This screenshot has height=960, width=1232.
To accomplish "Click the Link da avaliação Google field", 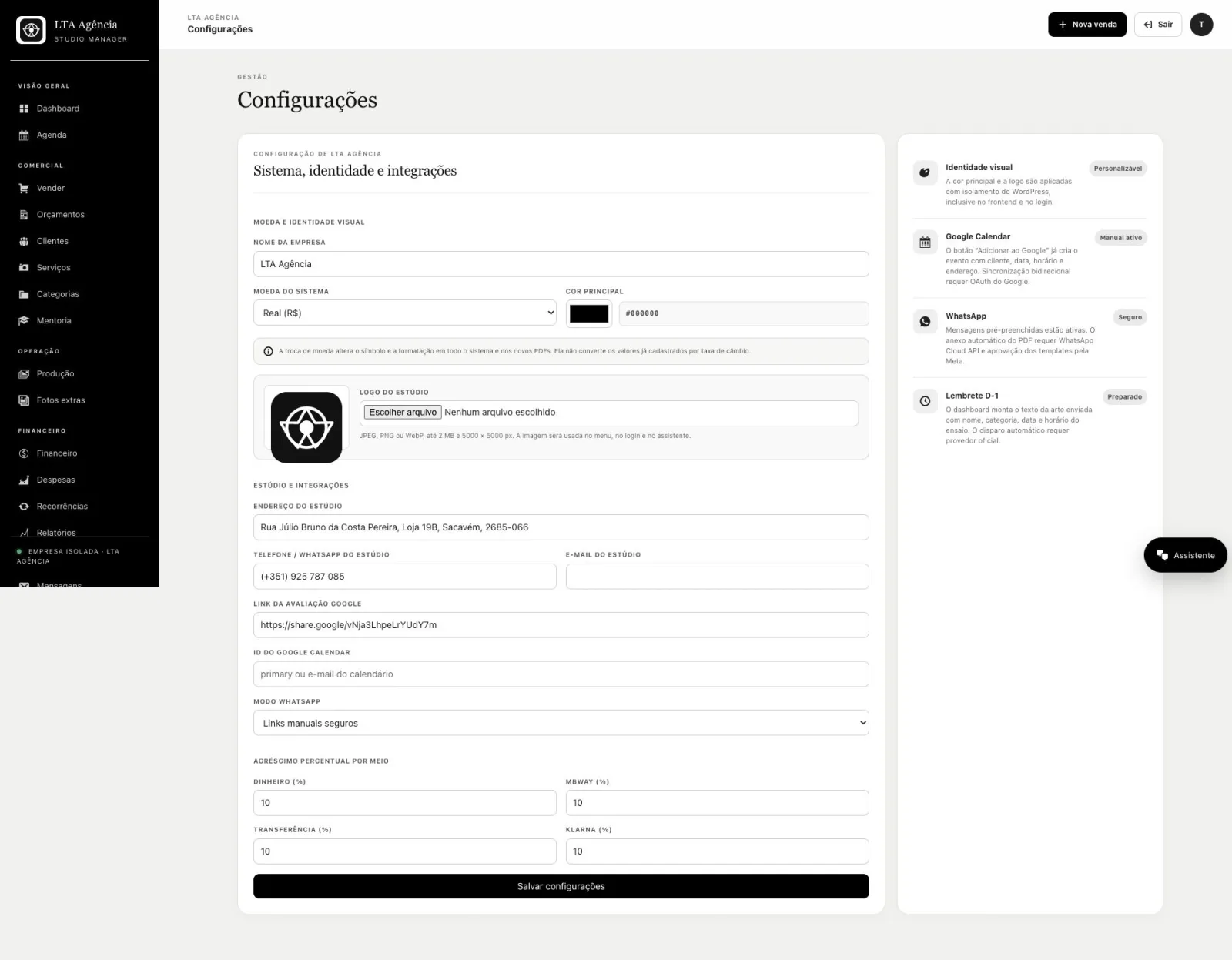I will 561,625.
